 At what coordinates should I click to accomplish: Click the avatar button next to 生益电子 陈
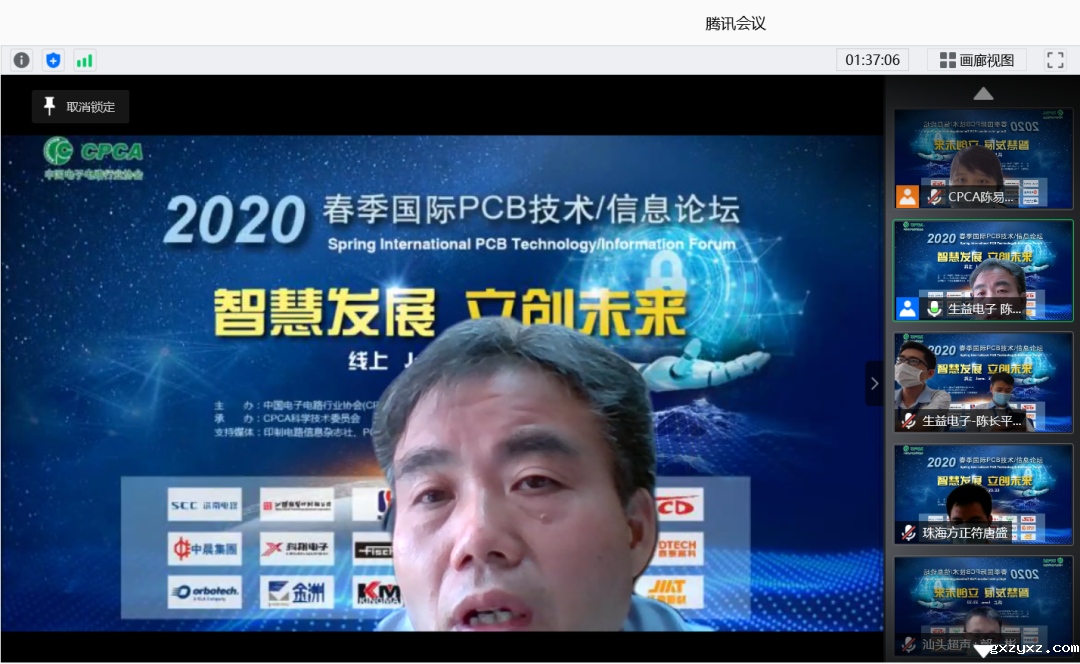pos(907,308)
